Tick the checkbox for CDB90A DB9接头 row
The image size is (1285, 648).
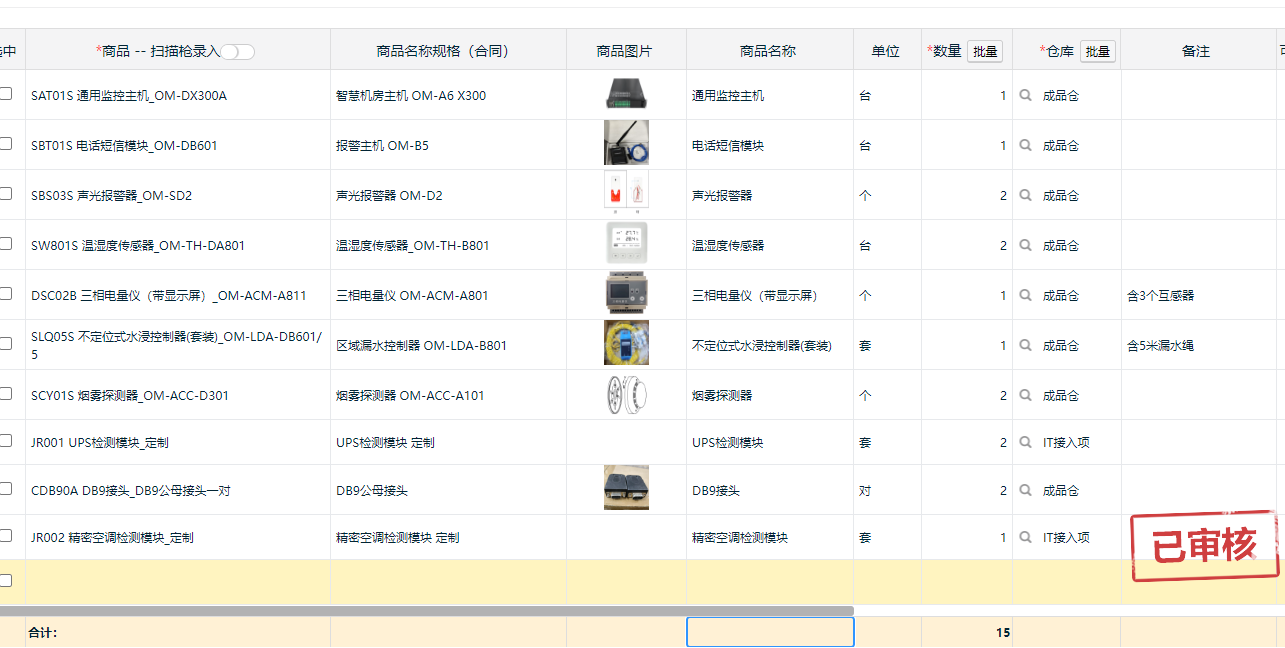click(6, 489)
